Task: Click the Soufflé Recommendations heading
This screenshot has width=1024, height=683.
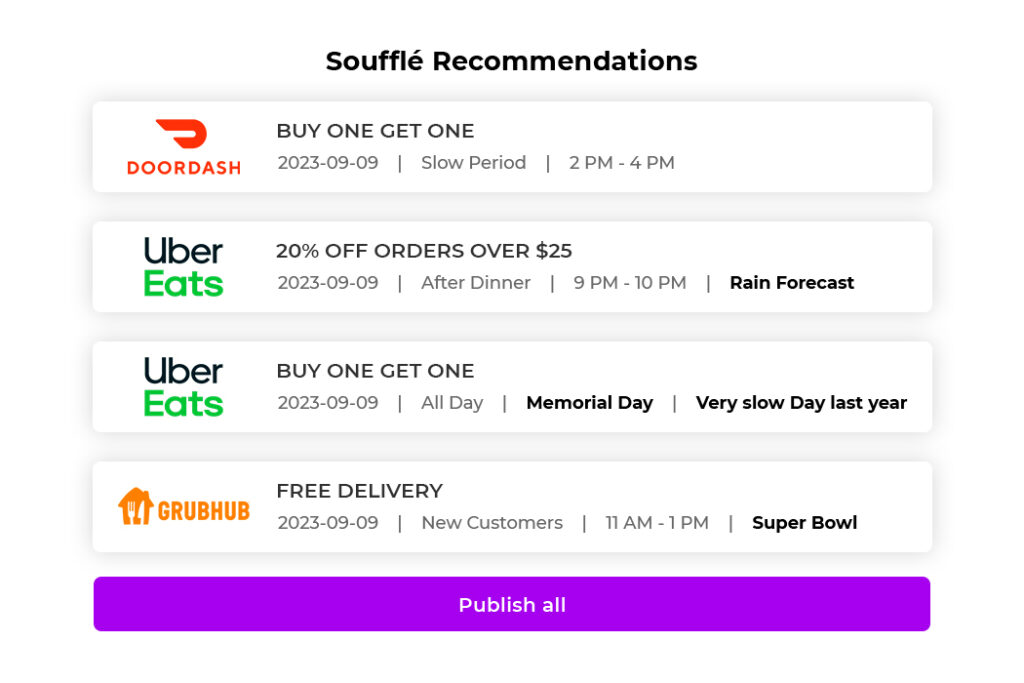Action: [x=511, y=61]
